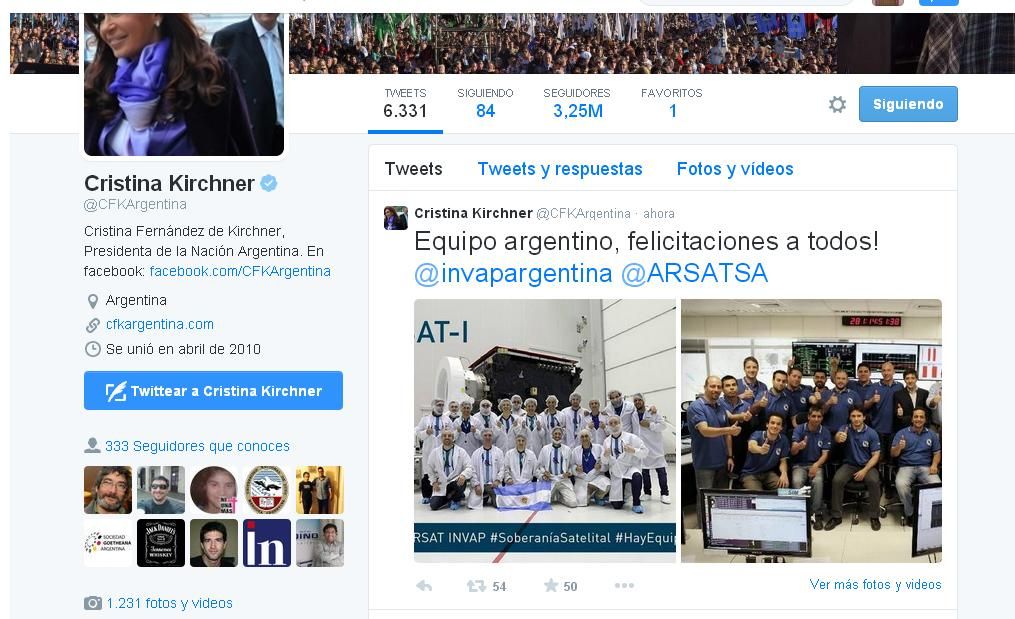Image resolution: width=1015 pixels, height=619 pixels.
Task: Click the reply arrow icon under the tweet
Action: click(x=424, y=586)
